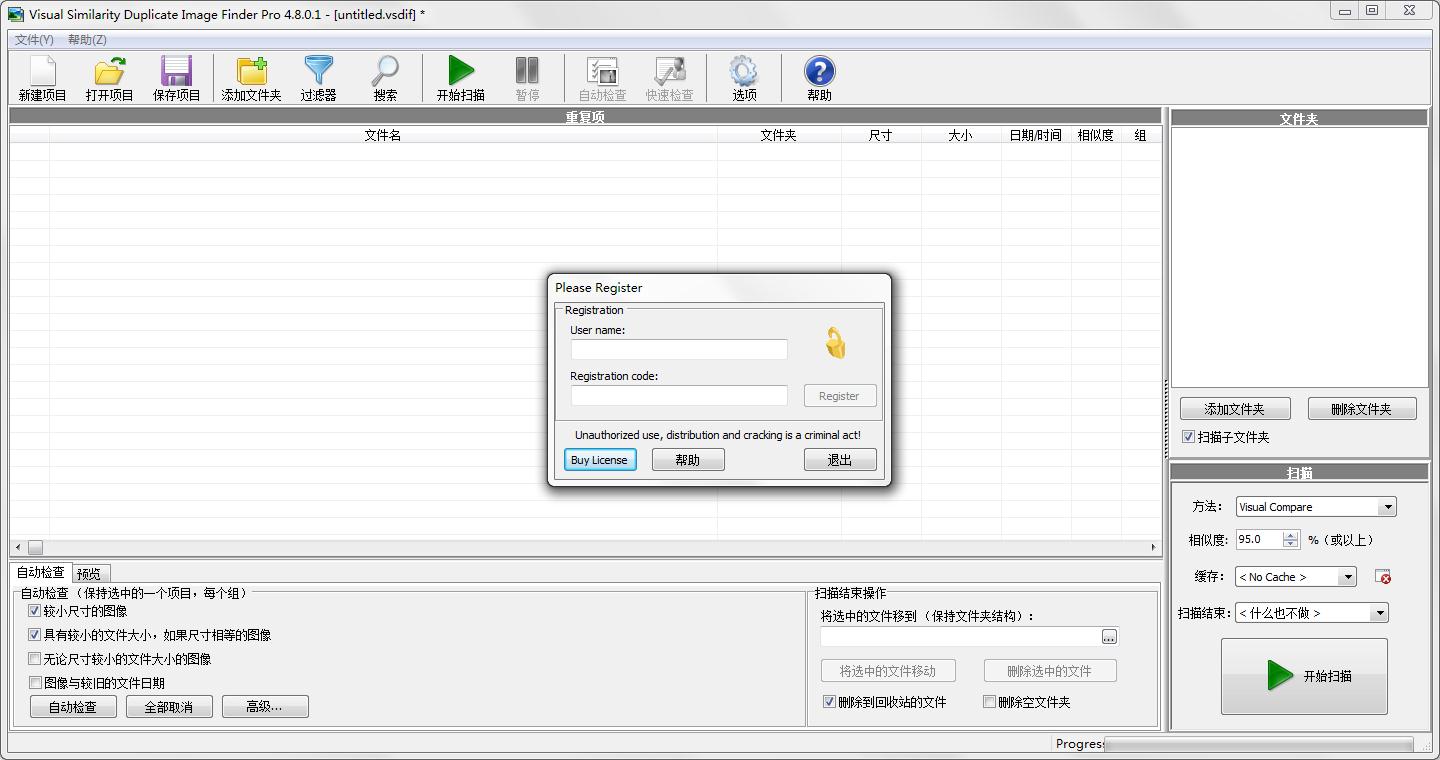1440x760 pixels.
Task: Click the 新建项目 (New Project) toolbar icon
Action: [42, 78]
